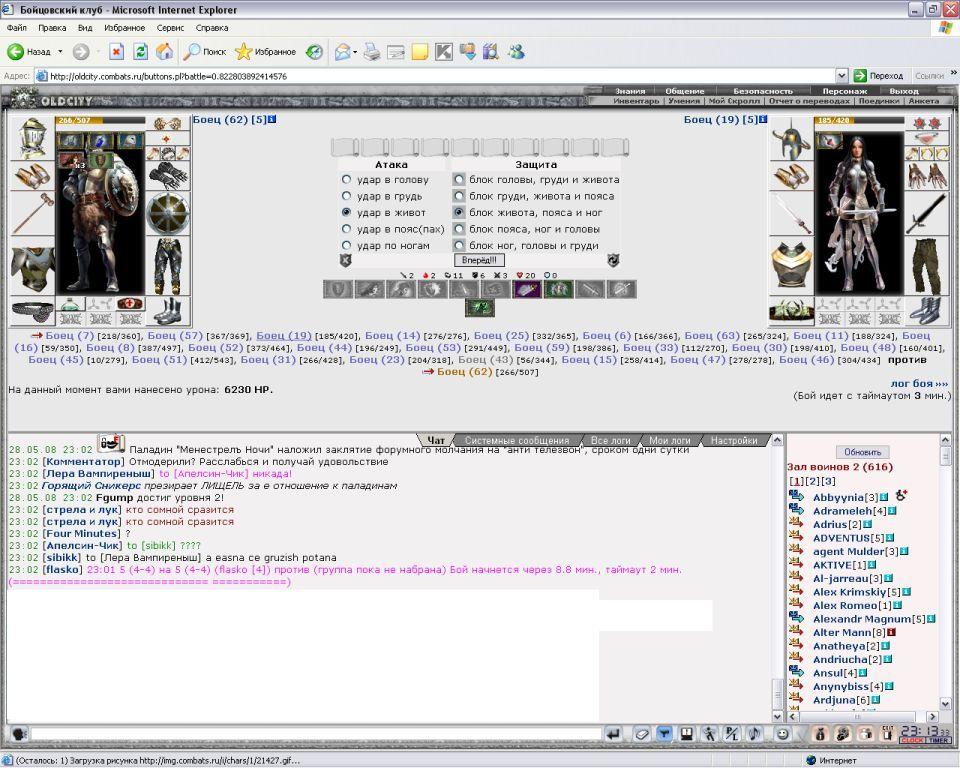Switch to Мои логи tab
This screenshot has height=768, width=960.
[669, 440]
